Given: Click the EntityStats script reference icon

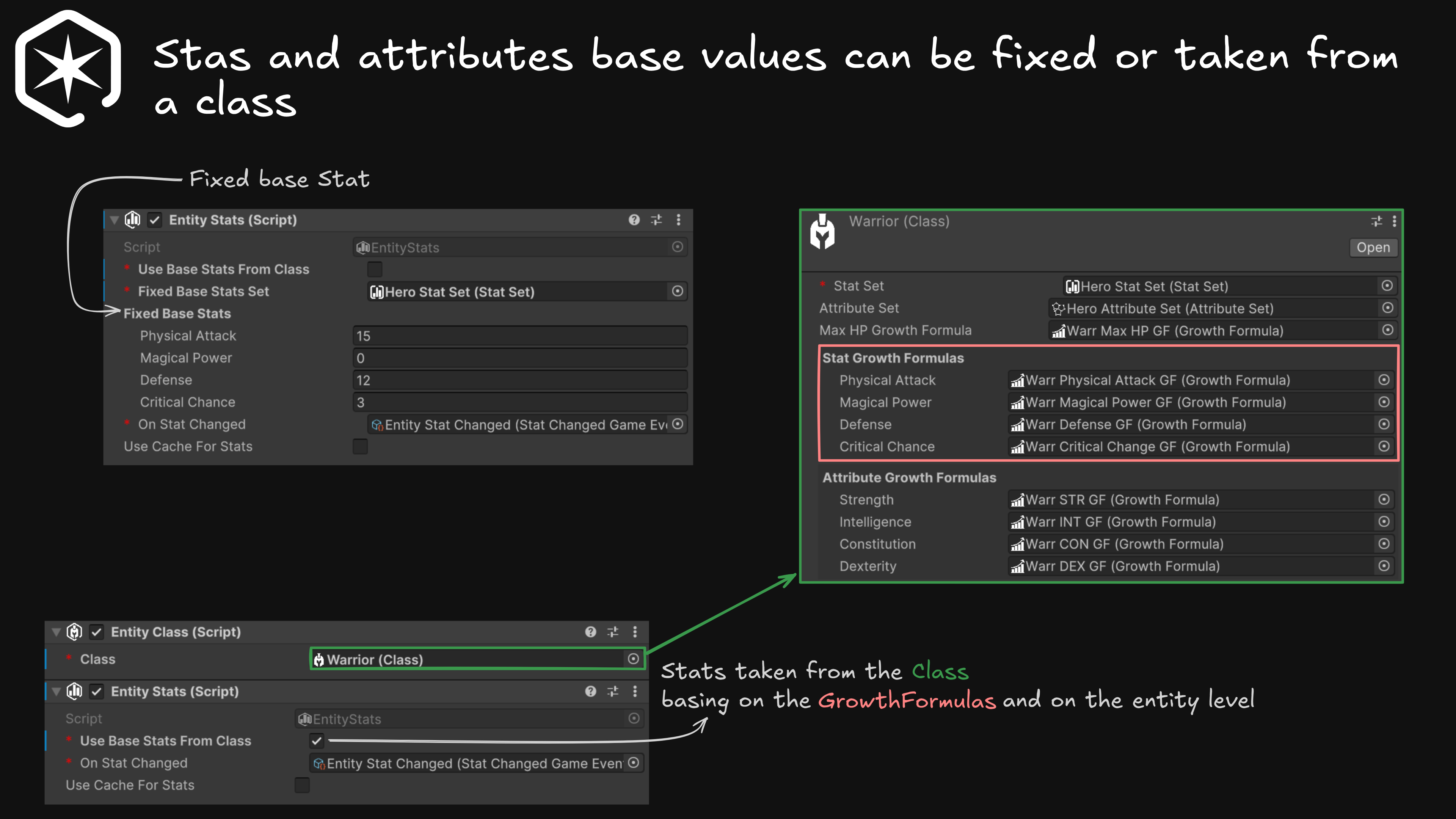Looking at the screenshot, I should point(677,247).
